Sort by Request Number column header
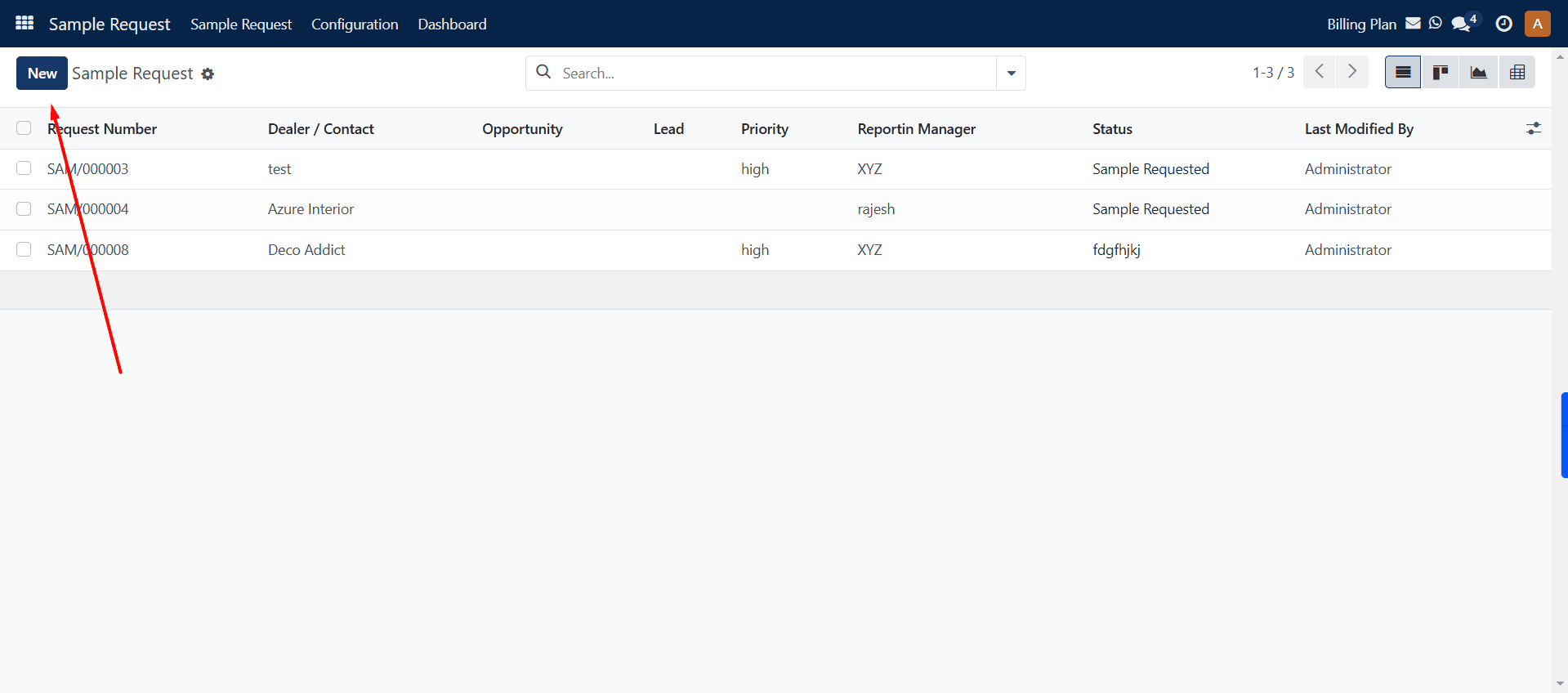The image size is (1568, 693). pyautogui.click(x=102, y=128)
